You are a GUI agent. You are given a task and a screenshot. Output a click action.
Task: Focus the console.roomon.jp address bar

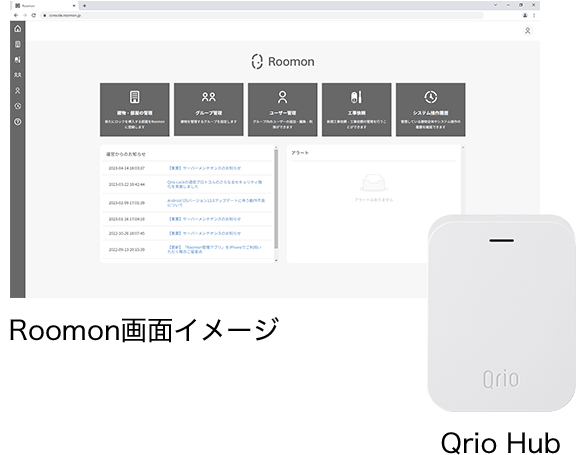[263, 15]
